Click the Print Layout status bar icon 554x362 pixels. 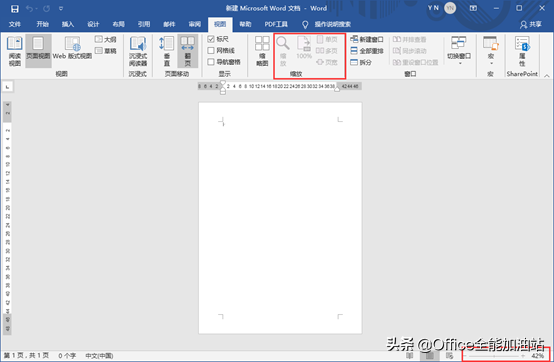pos(429,356)
